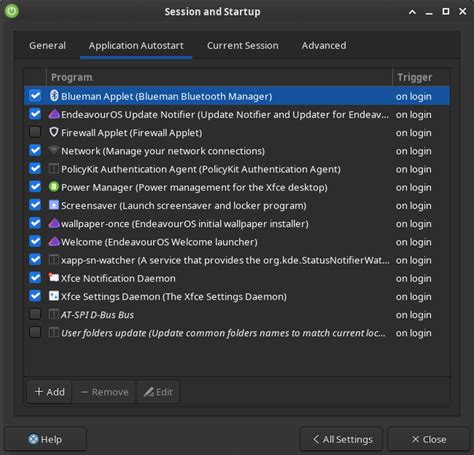474x455 pixels.
Task: Select 'Network (Manage your network connections)' row
Action: [237, 151]
